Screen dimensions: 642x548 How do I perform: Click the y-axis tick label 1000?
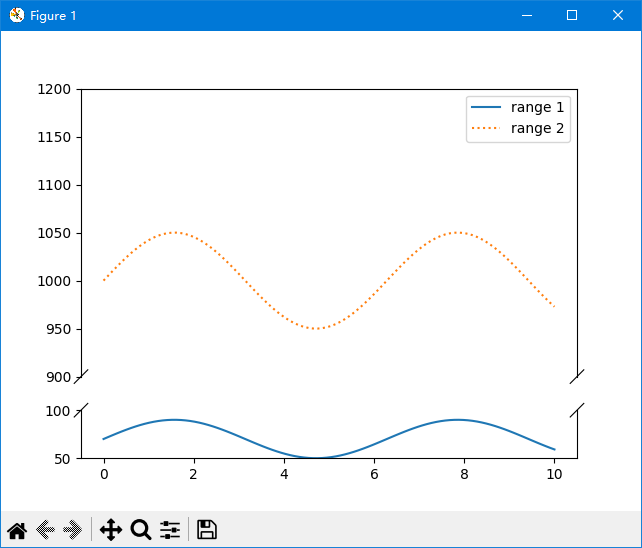point(54,281)
